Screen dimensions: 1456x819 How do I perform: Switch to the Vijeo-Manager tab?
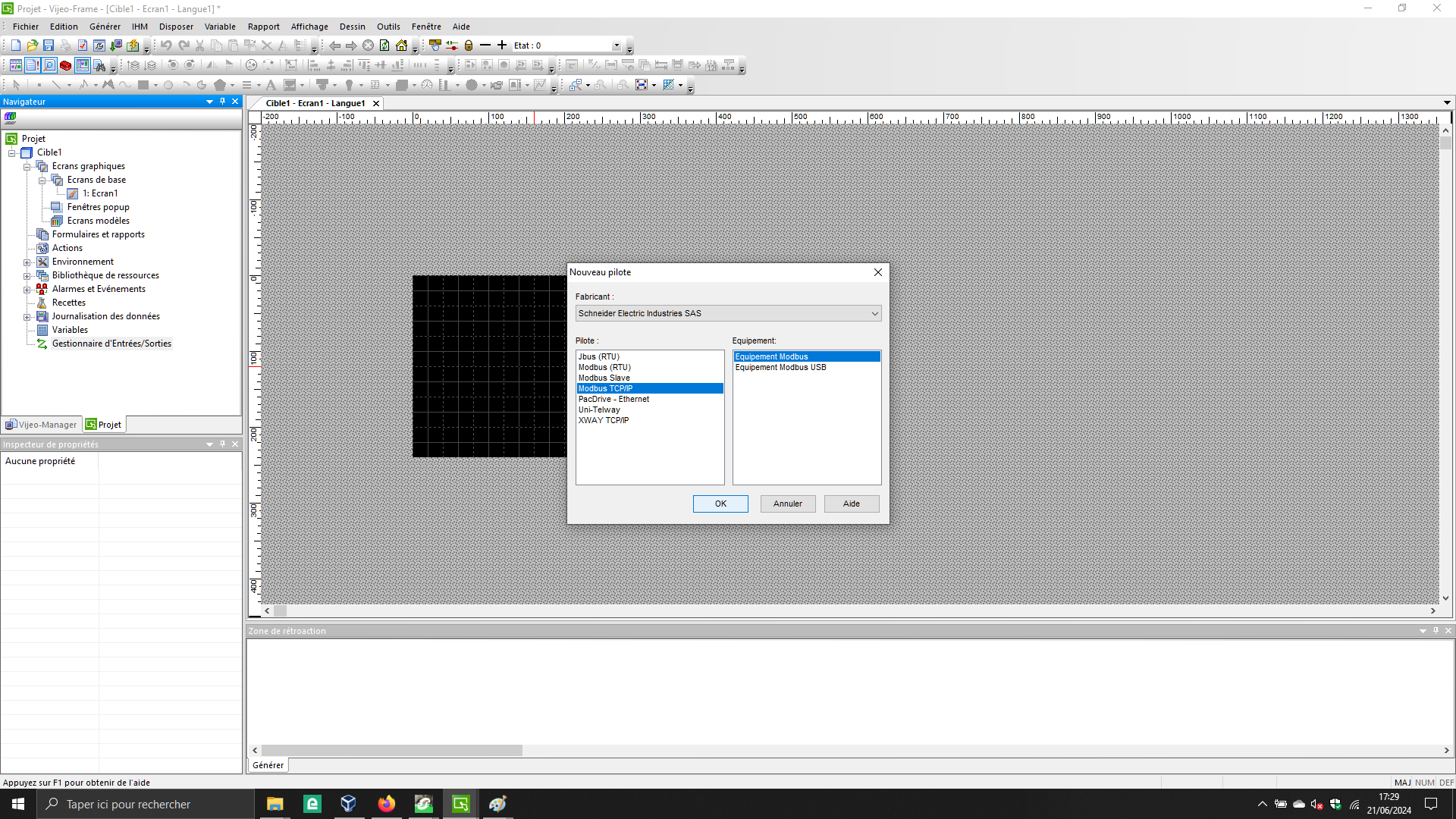coord(42,425)
